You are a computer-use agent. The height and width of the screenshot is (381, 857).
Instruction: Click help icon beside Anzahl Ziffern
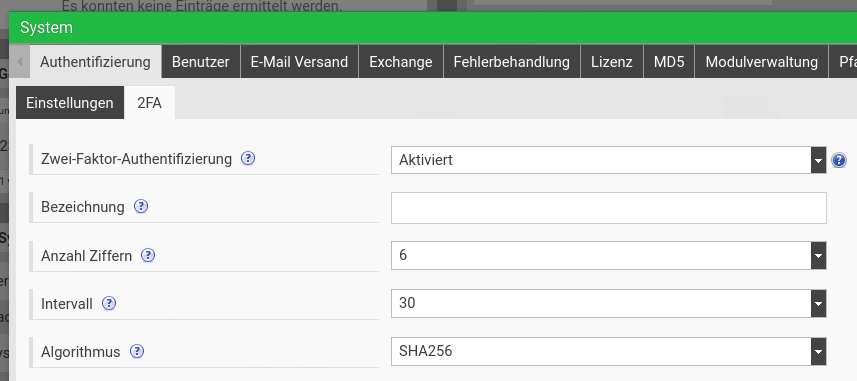point(148,255)
